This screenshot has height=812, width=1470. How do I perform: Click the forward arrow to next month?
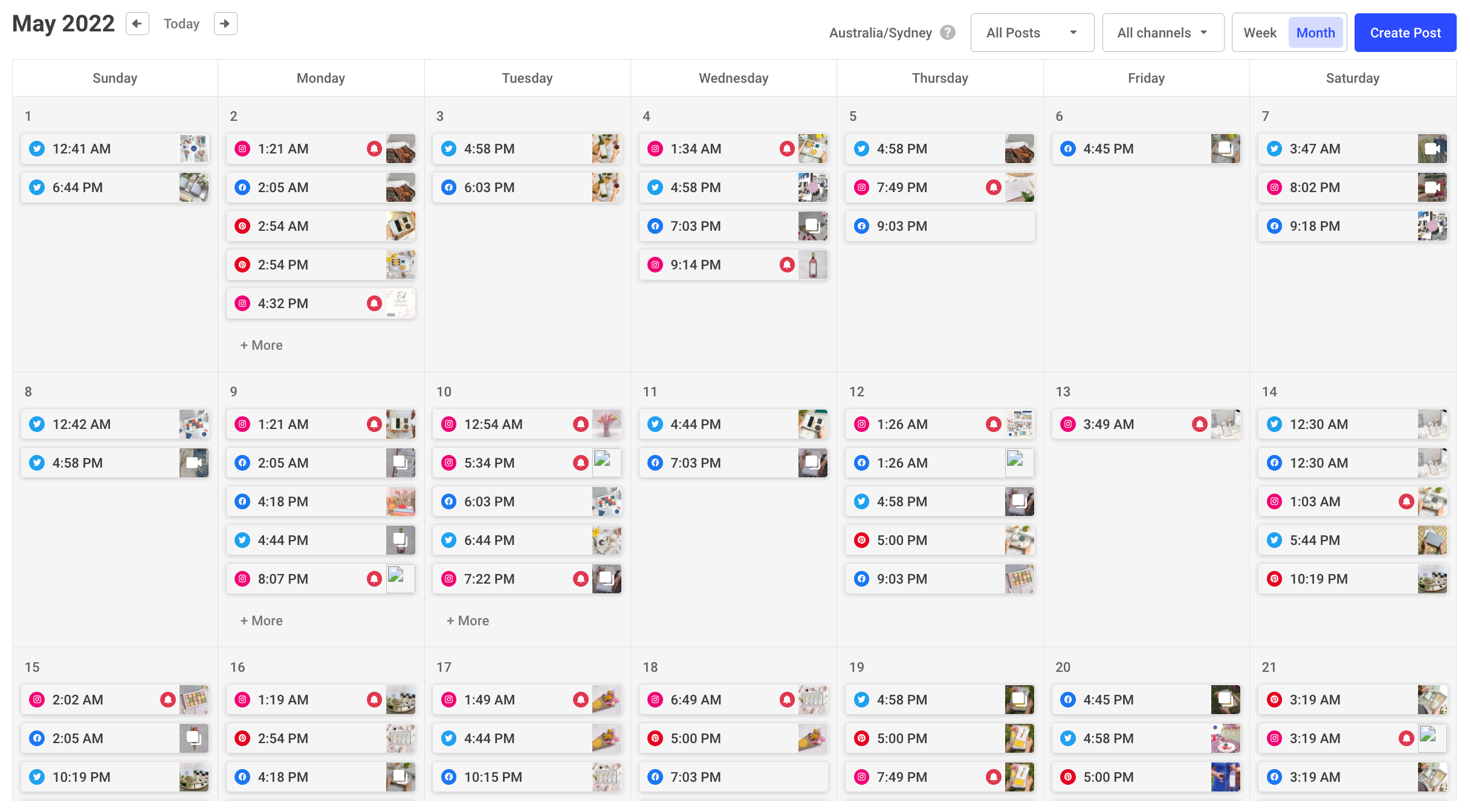tap(225, 22)
